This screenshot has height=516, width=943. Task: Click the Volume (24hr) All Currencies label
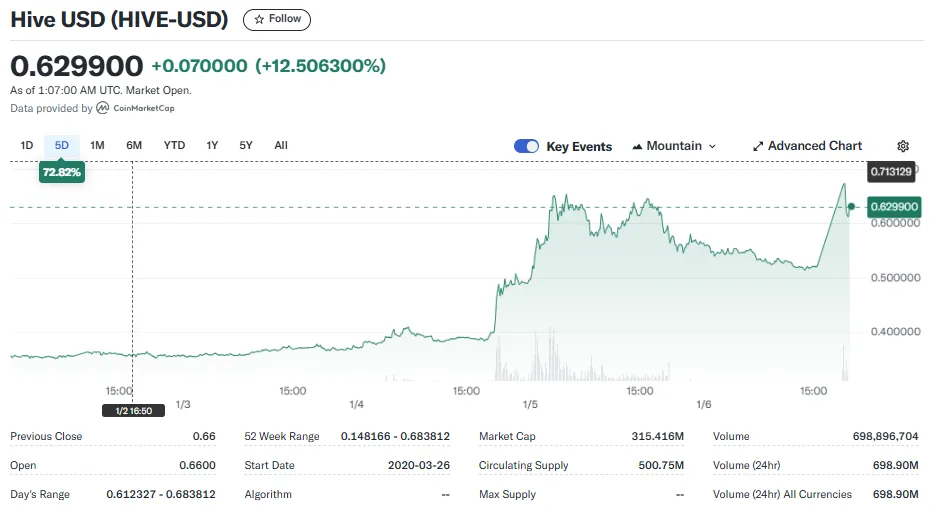782,494
